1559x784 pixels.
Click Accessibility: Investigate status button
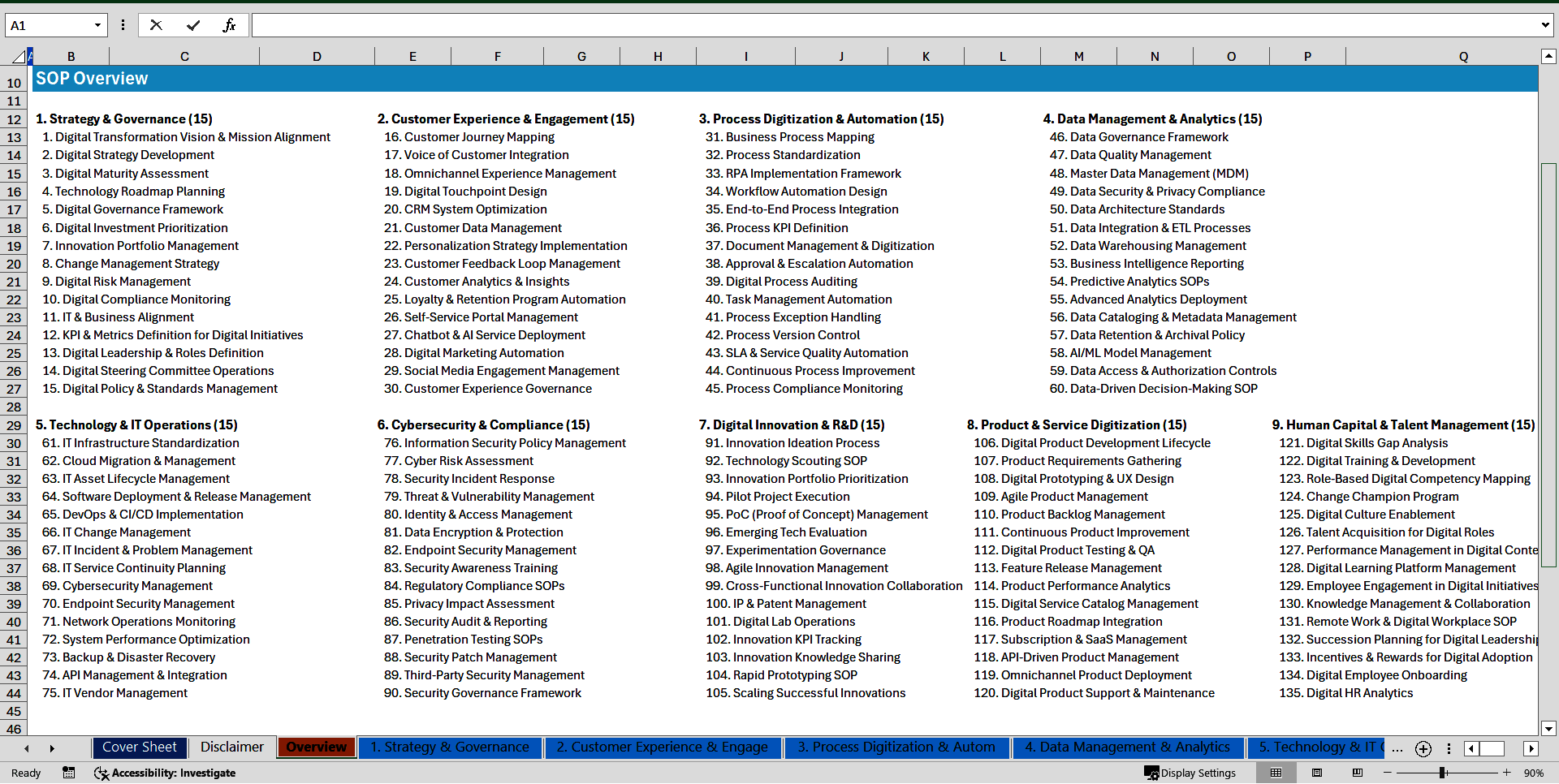click(x=165, y=773)
